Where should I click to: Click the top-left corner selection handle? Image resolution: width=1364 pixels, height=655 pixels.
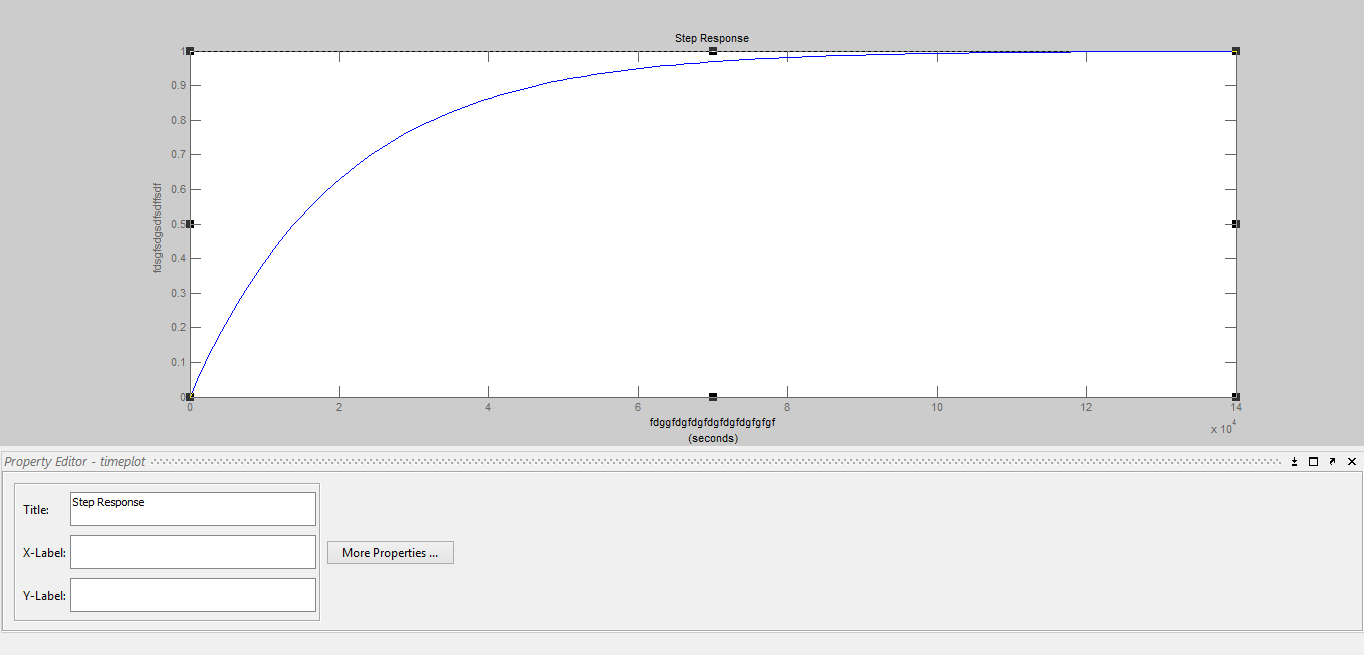click(190, 51)
